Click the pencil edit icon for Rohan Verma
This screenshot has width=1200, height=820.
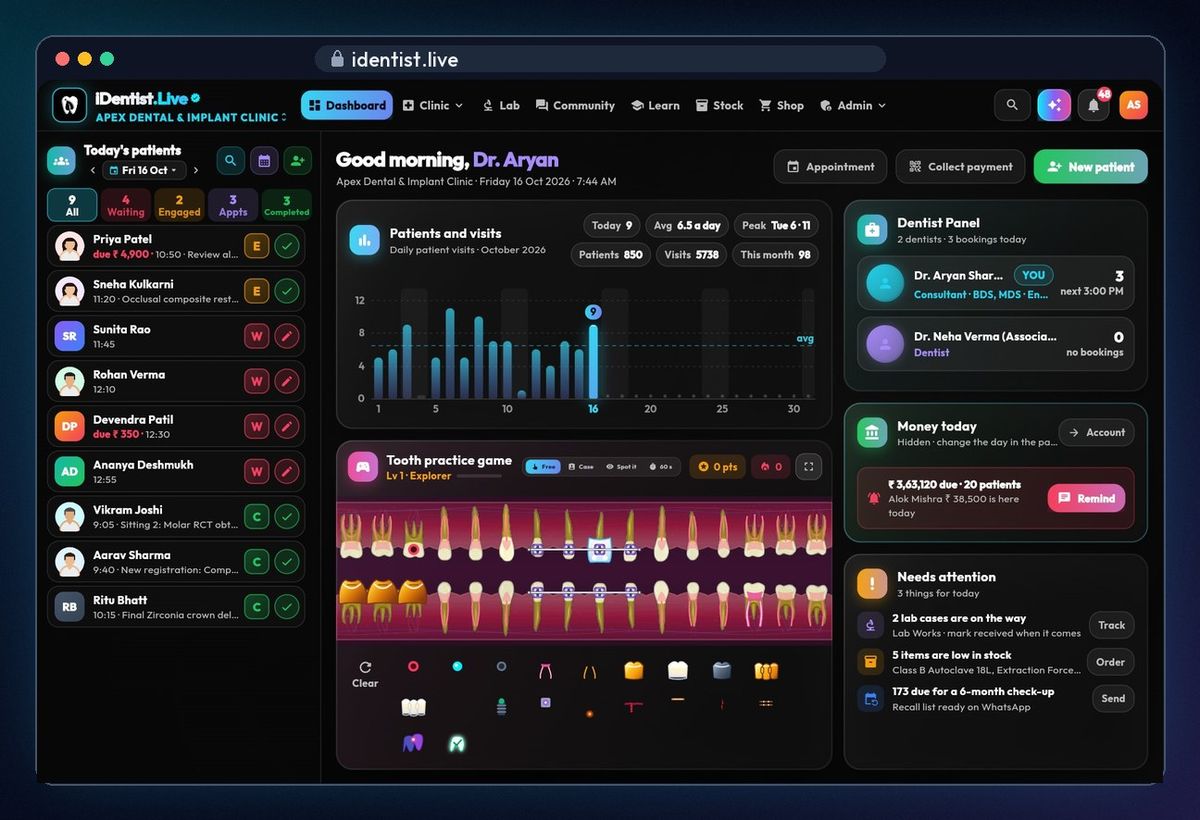tap(287, 381)
